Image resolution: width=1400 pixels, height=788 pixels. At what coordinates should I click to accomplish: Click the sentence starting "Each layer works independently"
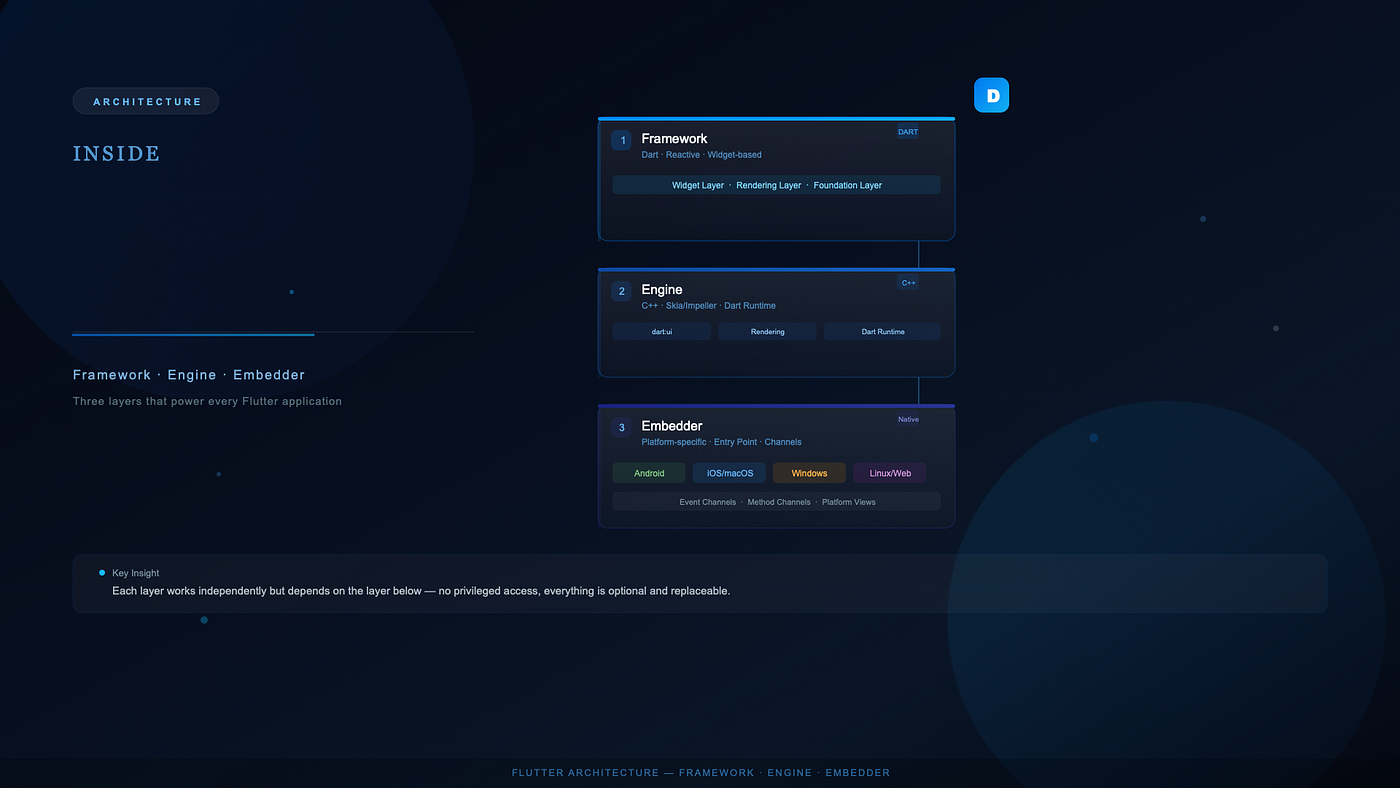click(x=421, y=591)
